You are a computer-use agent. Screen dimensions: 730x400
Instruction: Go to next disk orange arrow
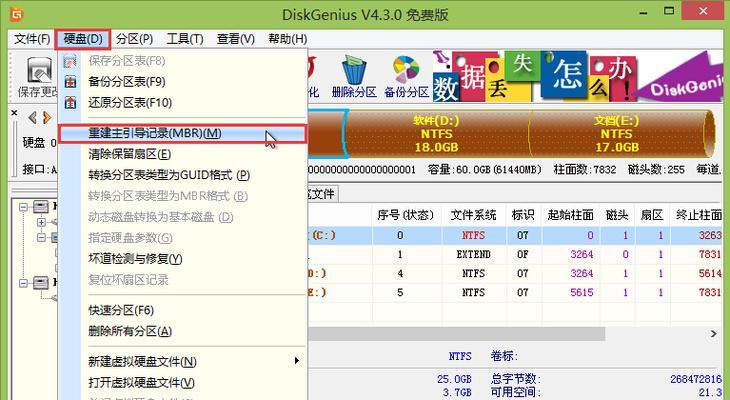(x=47, y=117)
